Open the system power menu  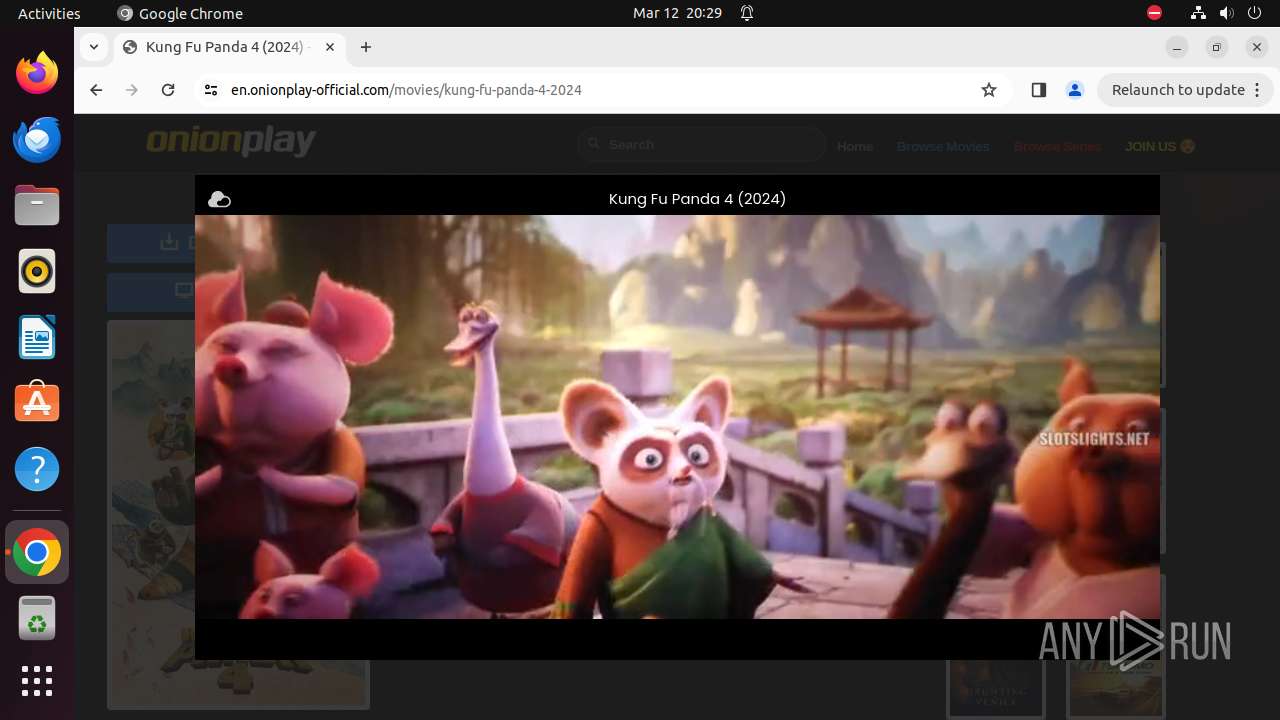(1254, 13)
